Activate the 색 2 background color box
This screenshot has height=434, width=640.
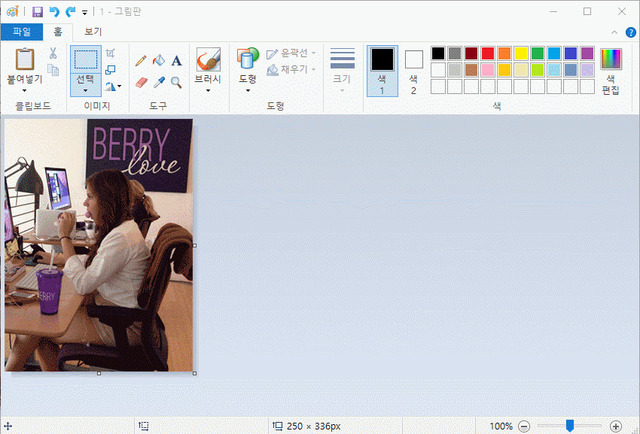tap(413, 69)
